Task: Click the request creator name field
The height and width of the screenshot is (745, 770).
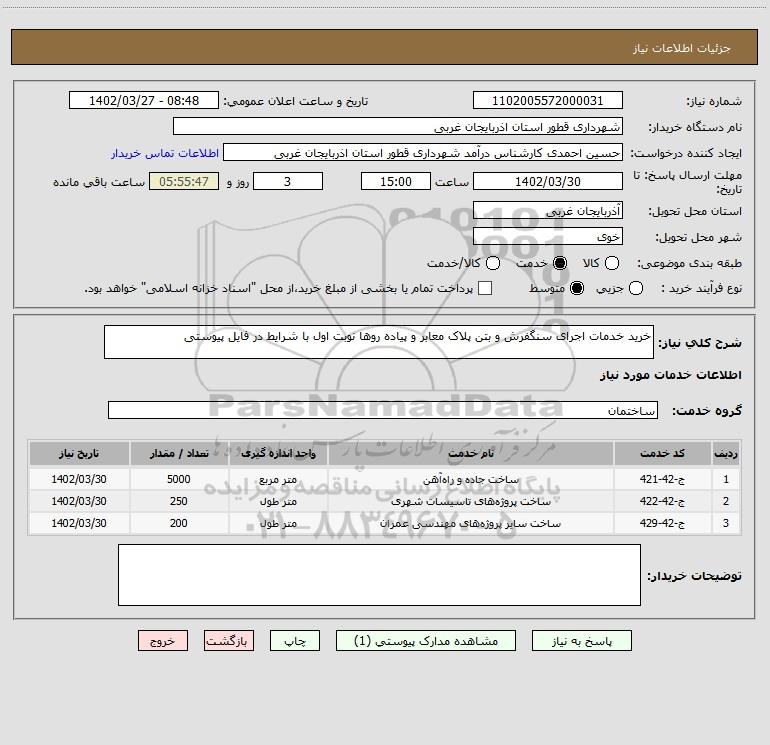Action: tap(423, 153)
